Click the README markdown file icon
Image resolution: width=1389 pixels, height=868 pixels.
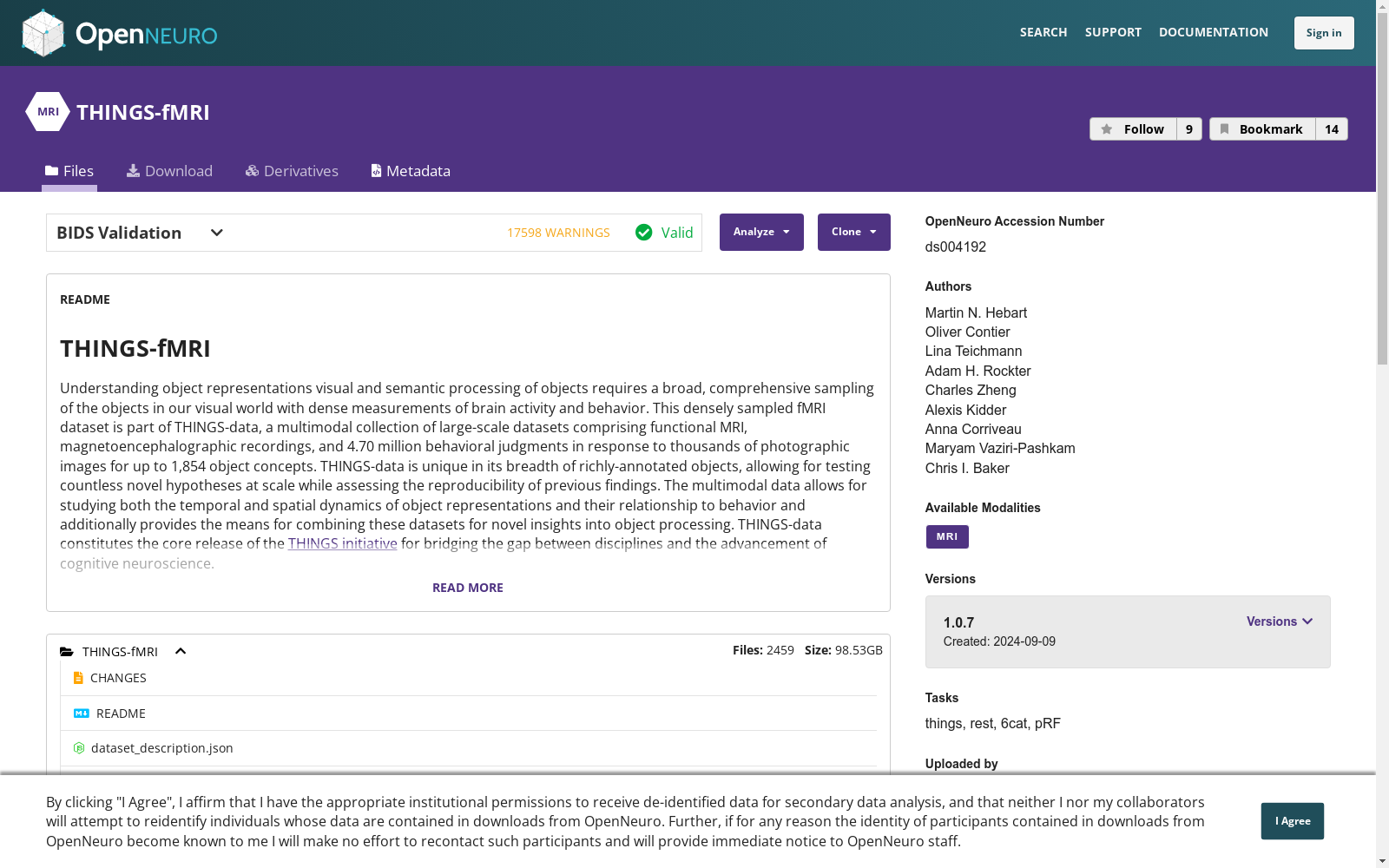(x=82, y=713)
